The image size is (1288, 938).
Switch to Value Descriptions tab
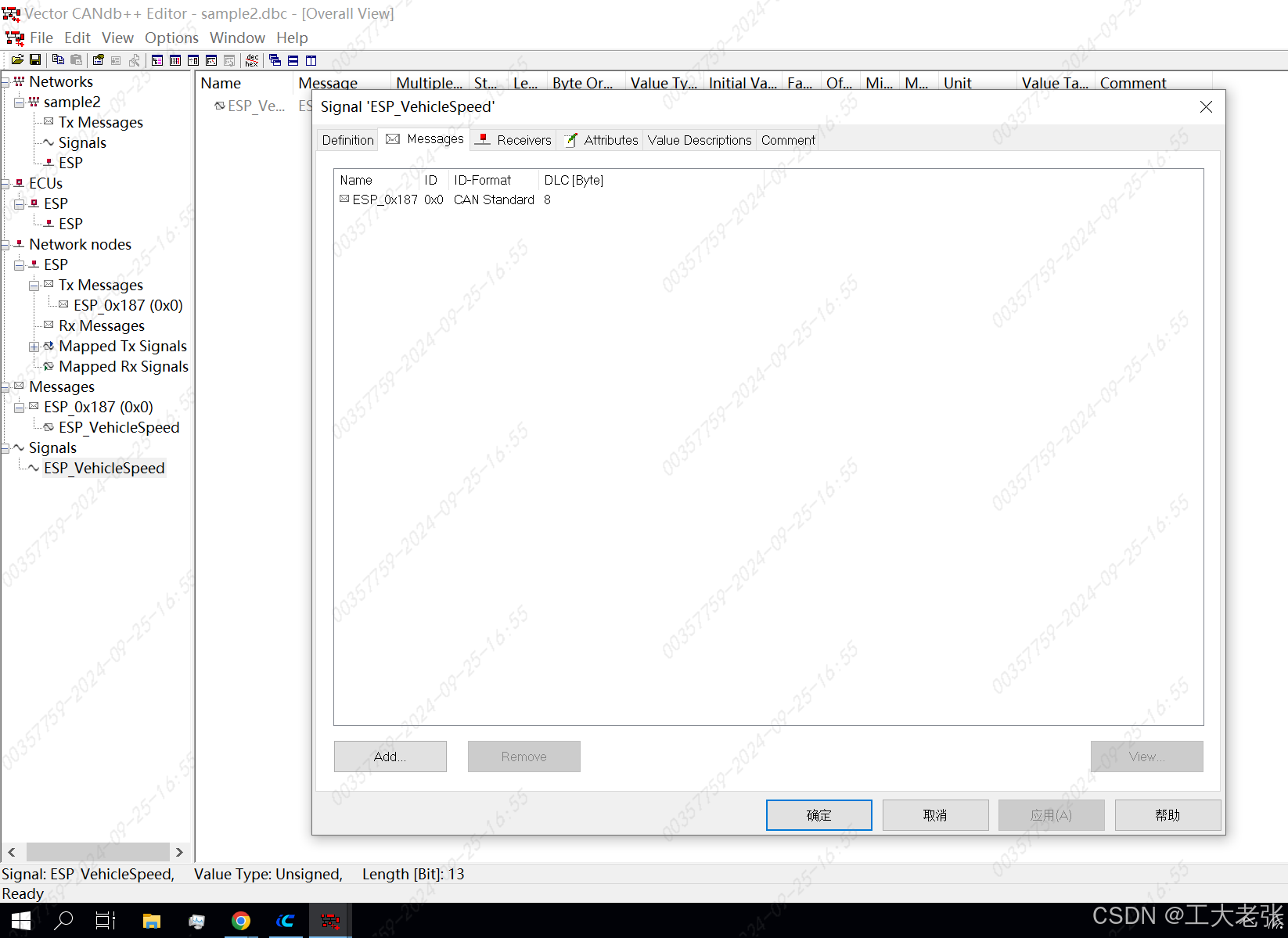[700, 140]
